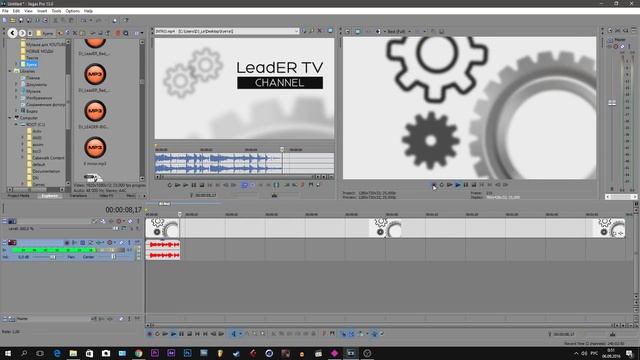Image resolution: width=640 pixels, height=360 pixels.
Task: Collapse the Computer tree node
Action: pos(10,118)
